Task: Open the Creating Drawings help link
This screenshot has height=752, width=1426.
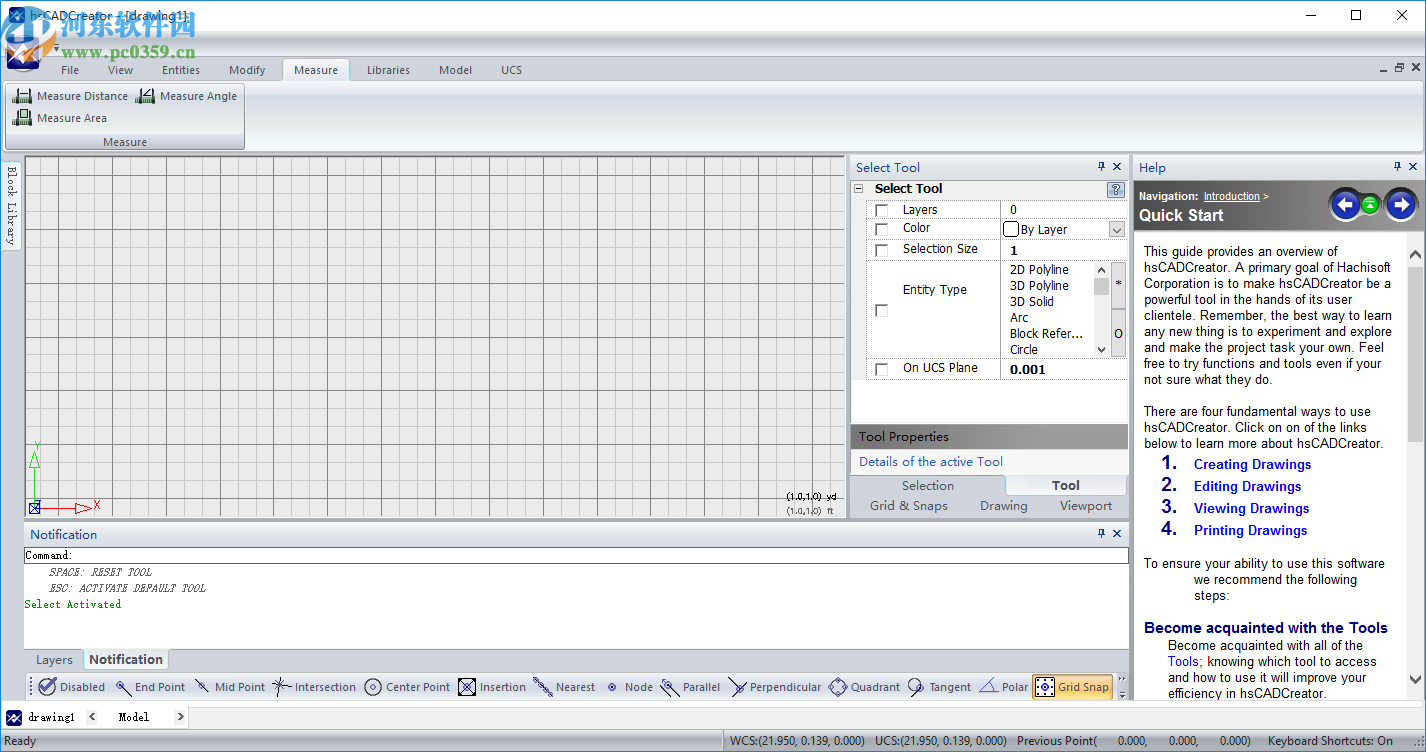Action: tap(1252, 464)
